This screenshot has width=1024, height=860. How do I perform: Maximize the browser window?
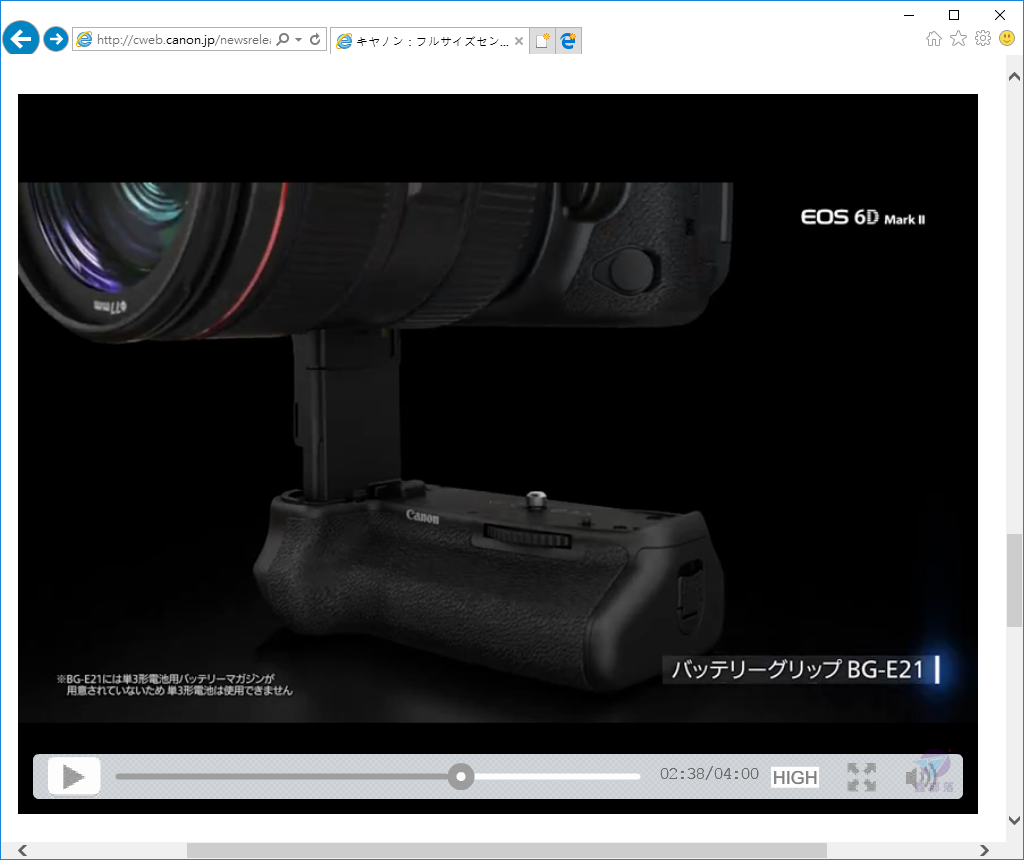954,15
